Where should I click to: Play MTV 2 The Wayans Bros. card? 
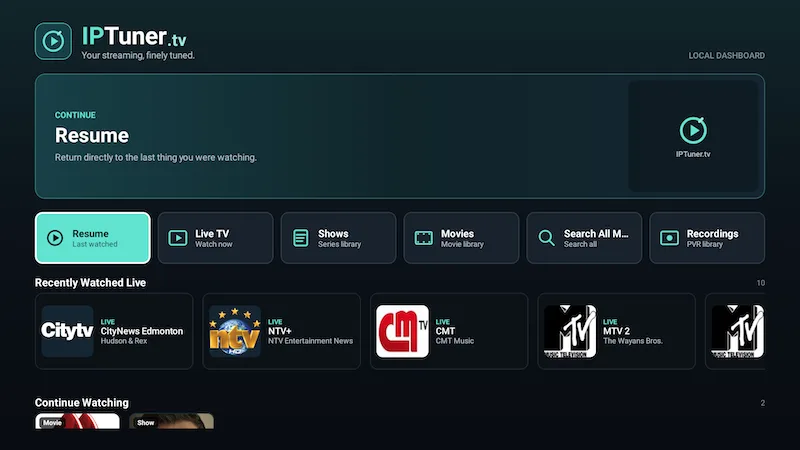point(616,331)
